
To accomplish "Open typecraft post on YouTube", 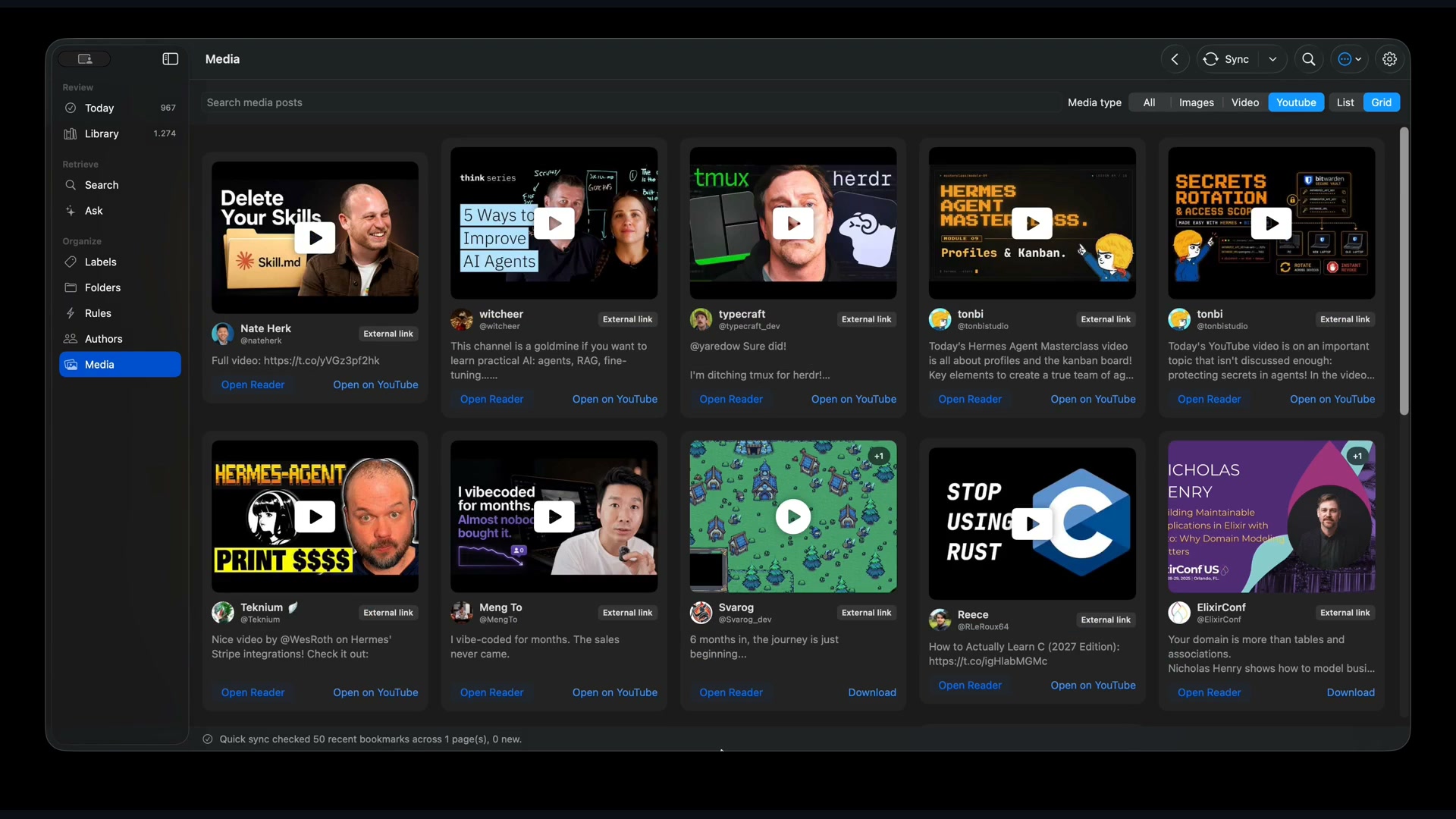I will point(854,400).
